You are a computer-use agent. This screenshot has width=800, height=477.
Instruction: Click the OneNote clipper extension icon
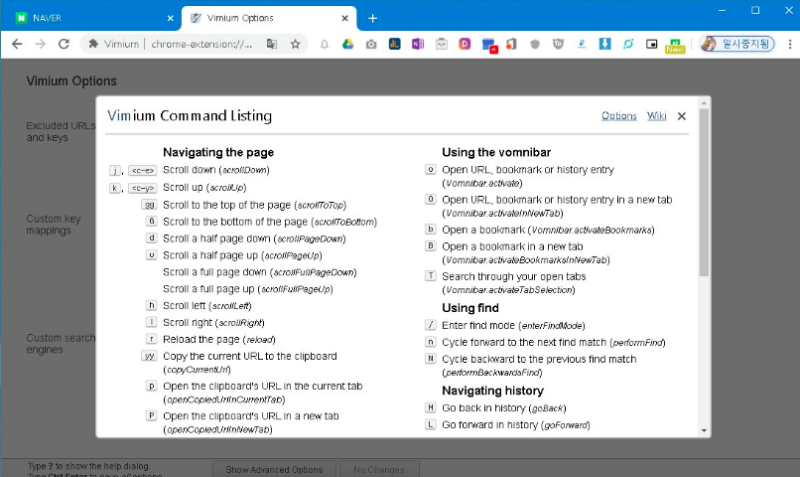(417, 44)
